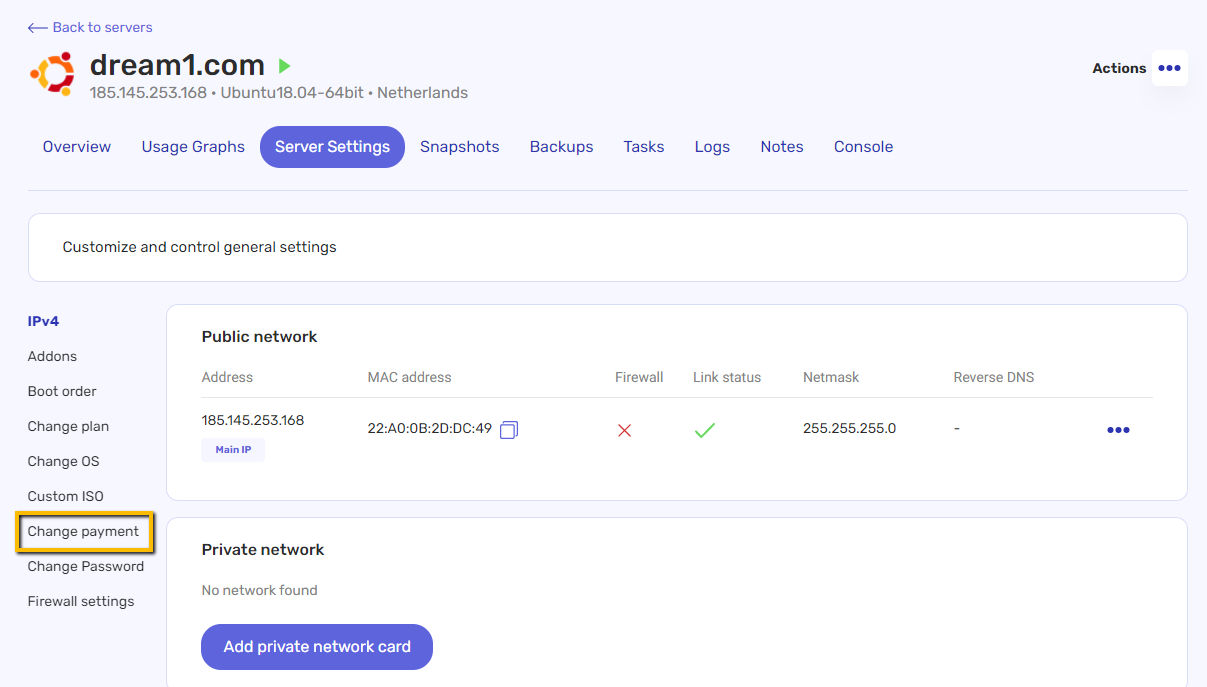Click the Actions label

(x=1119, y=68)
